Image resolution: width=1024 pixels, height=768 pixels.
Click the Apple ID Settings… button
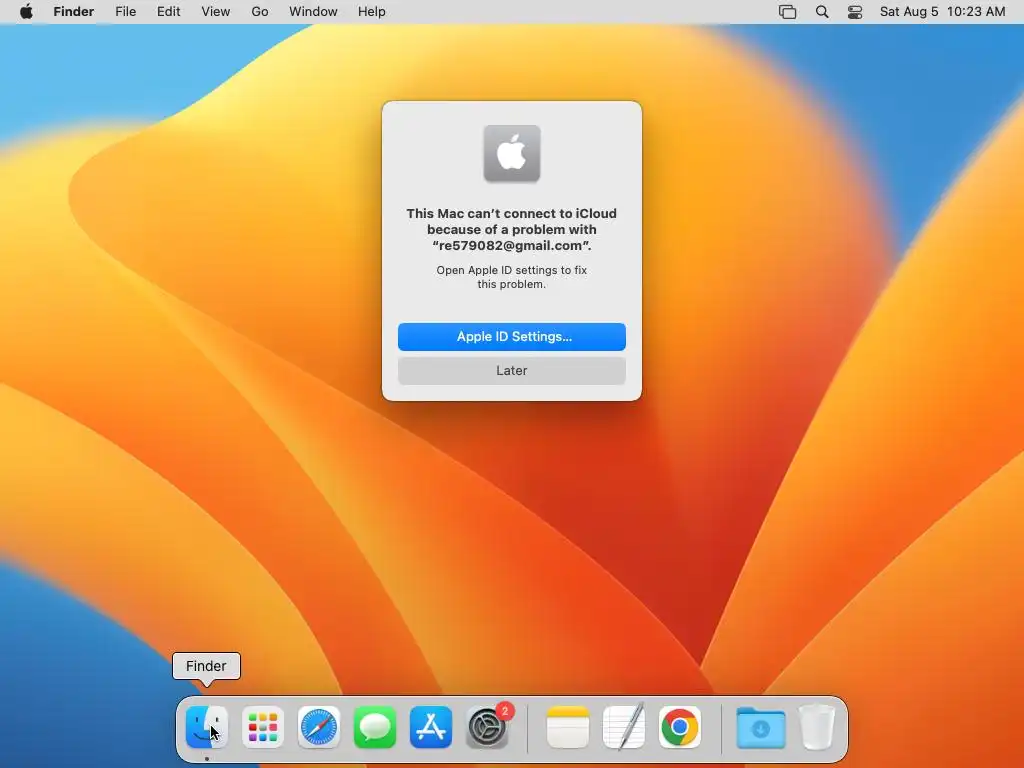[511, 336]
